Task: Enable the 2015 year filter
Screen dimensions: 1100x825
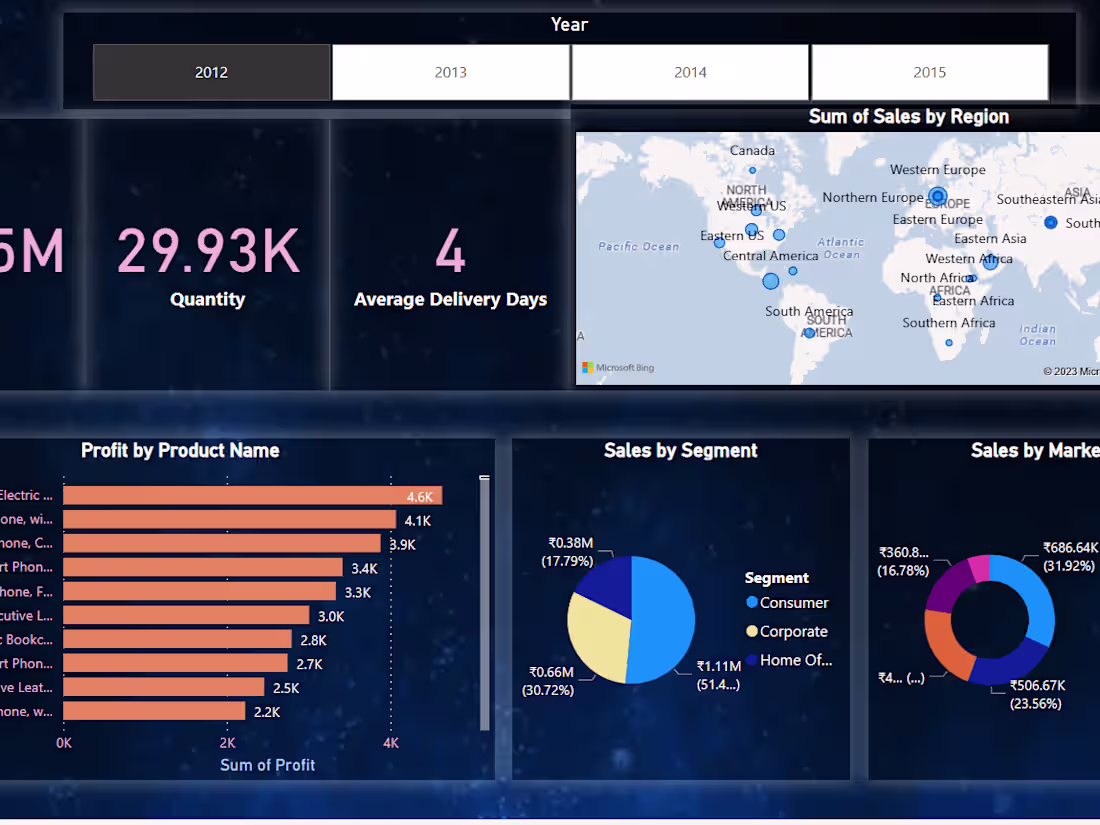Action: 929,72
